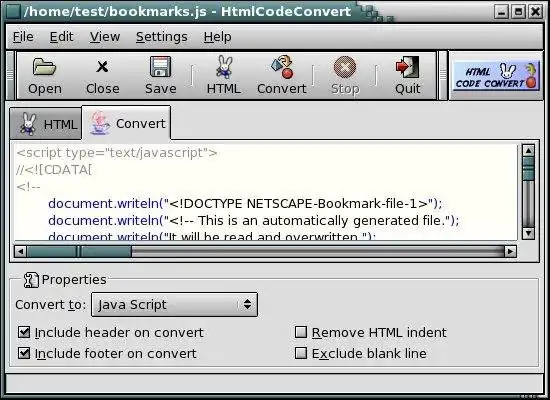Click the script type="text/javascript" line

pyautogui.click(x=117, y=153)
